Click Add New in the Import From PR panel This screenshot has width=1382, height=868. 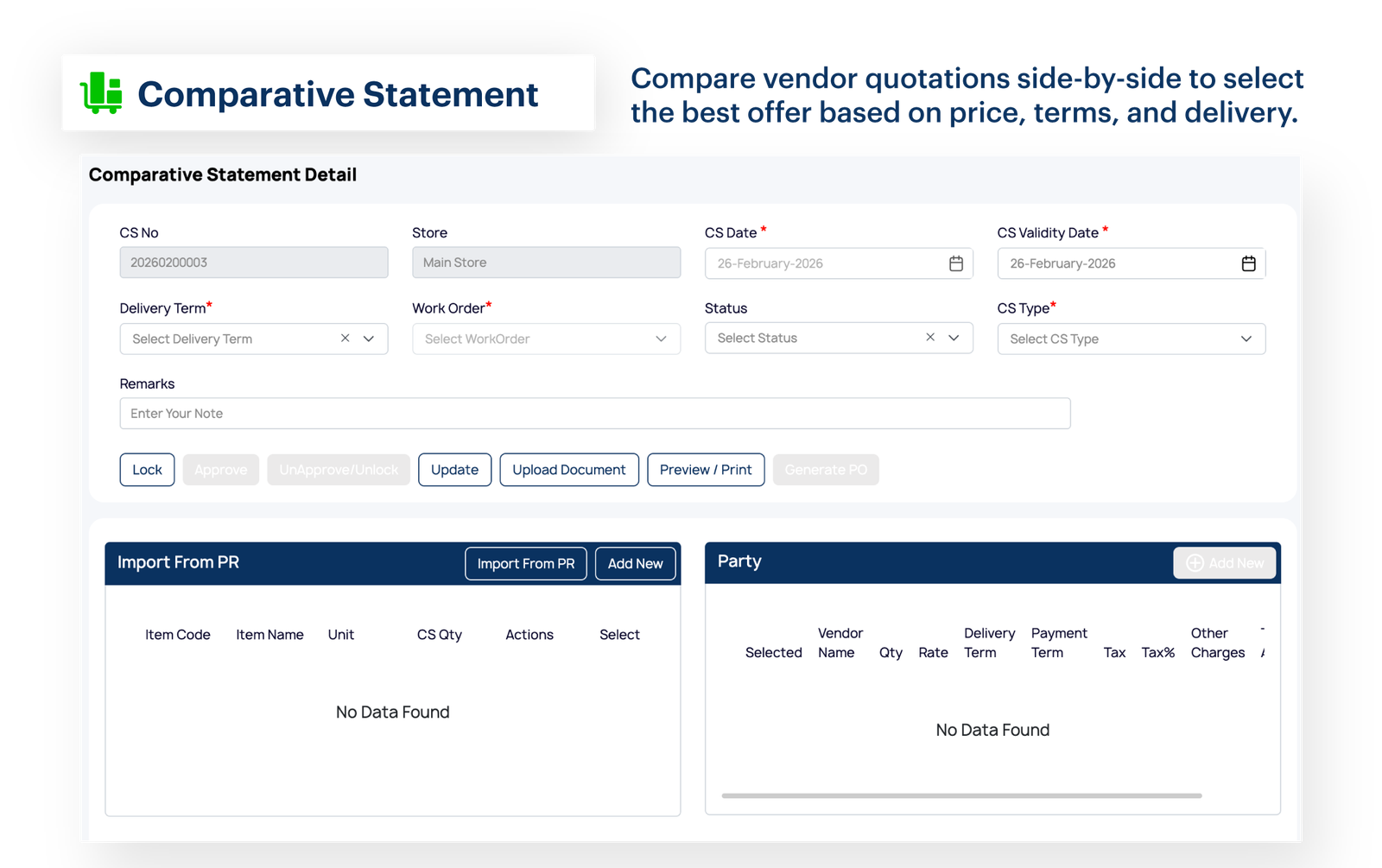coord(635,563)
